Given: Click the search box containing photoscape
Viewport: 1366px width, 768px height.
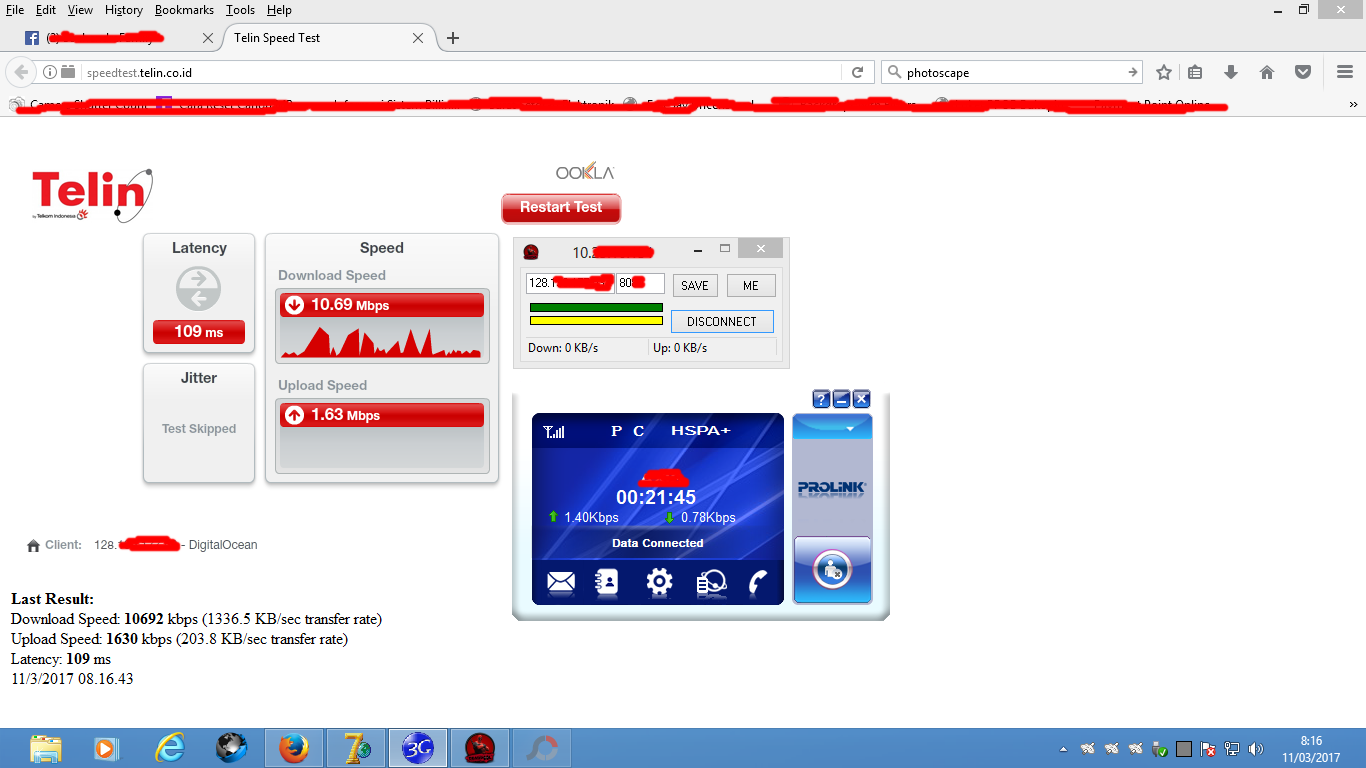Looking at the screenshot, I should [1012, 72].
